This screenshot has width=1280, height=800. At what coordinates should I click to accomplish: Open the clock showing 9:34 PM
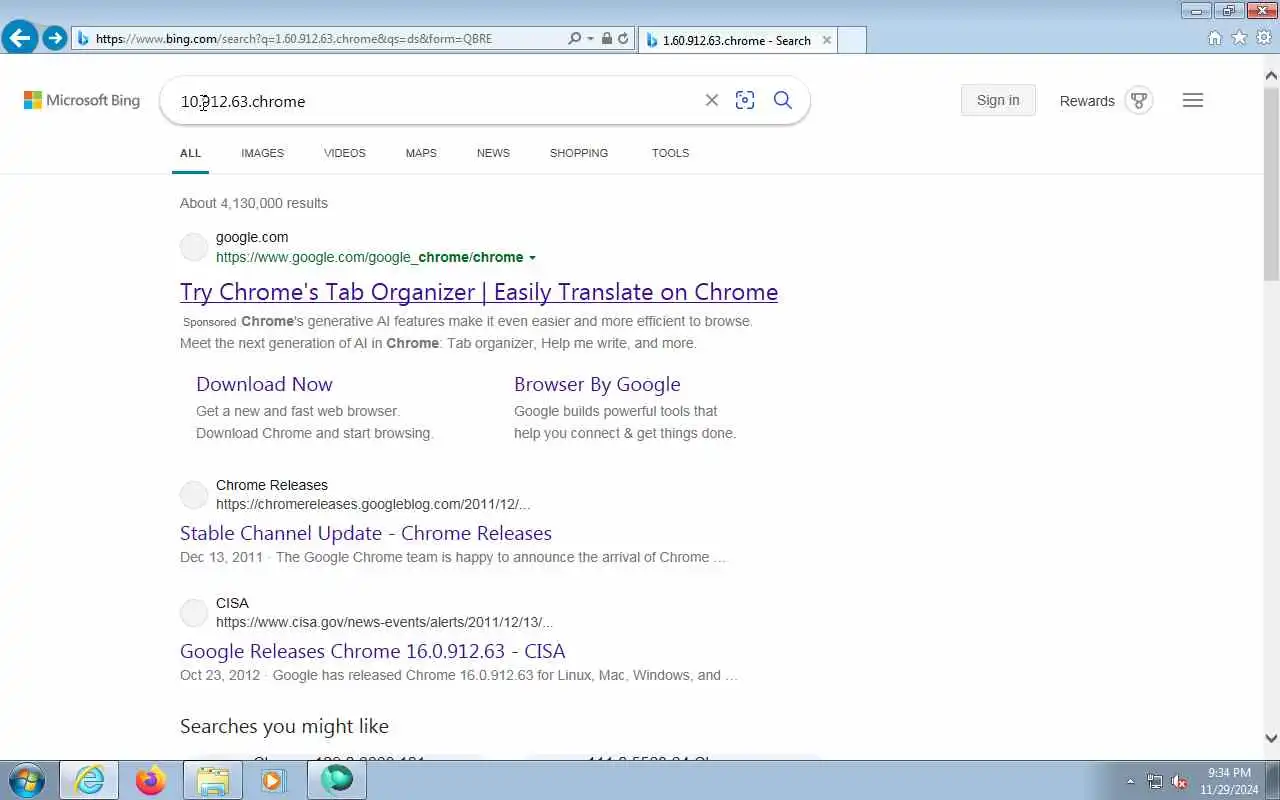pos(1229,781)
